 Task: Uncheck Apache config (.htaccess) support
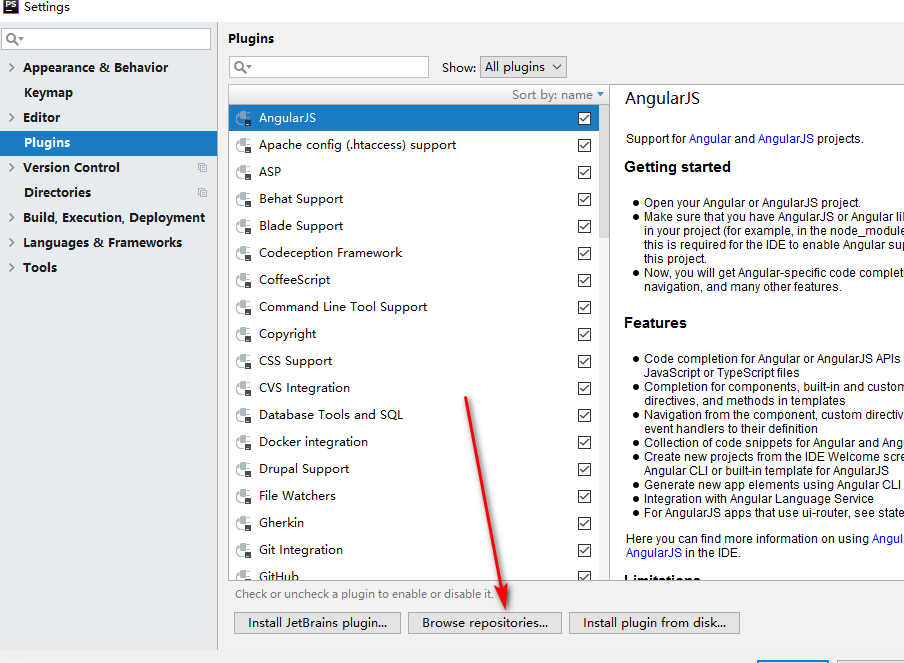585,145
